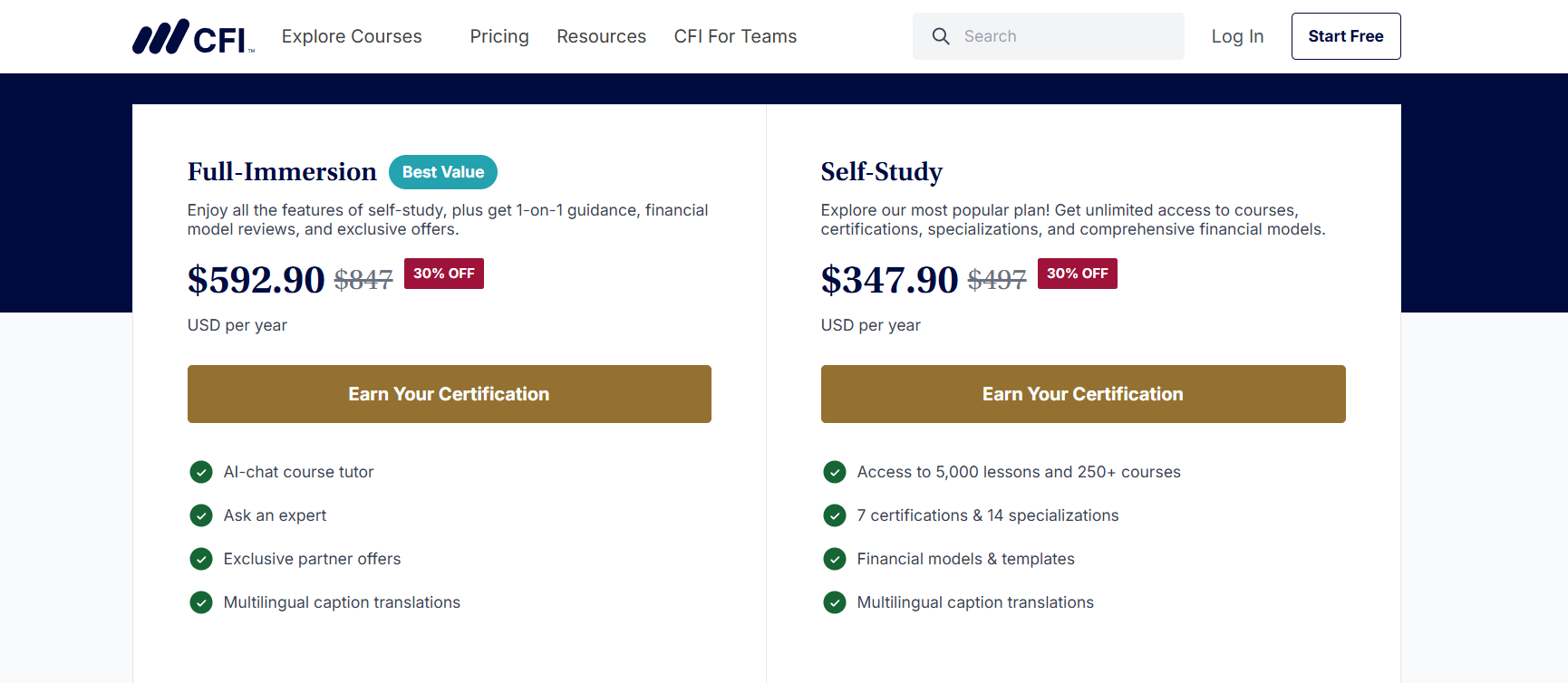Click Full-Immersion Earn Your Certification button
1568x683 pixels.
pyautogui.click(x=449, y=394)
